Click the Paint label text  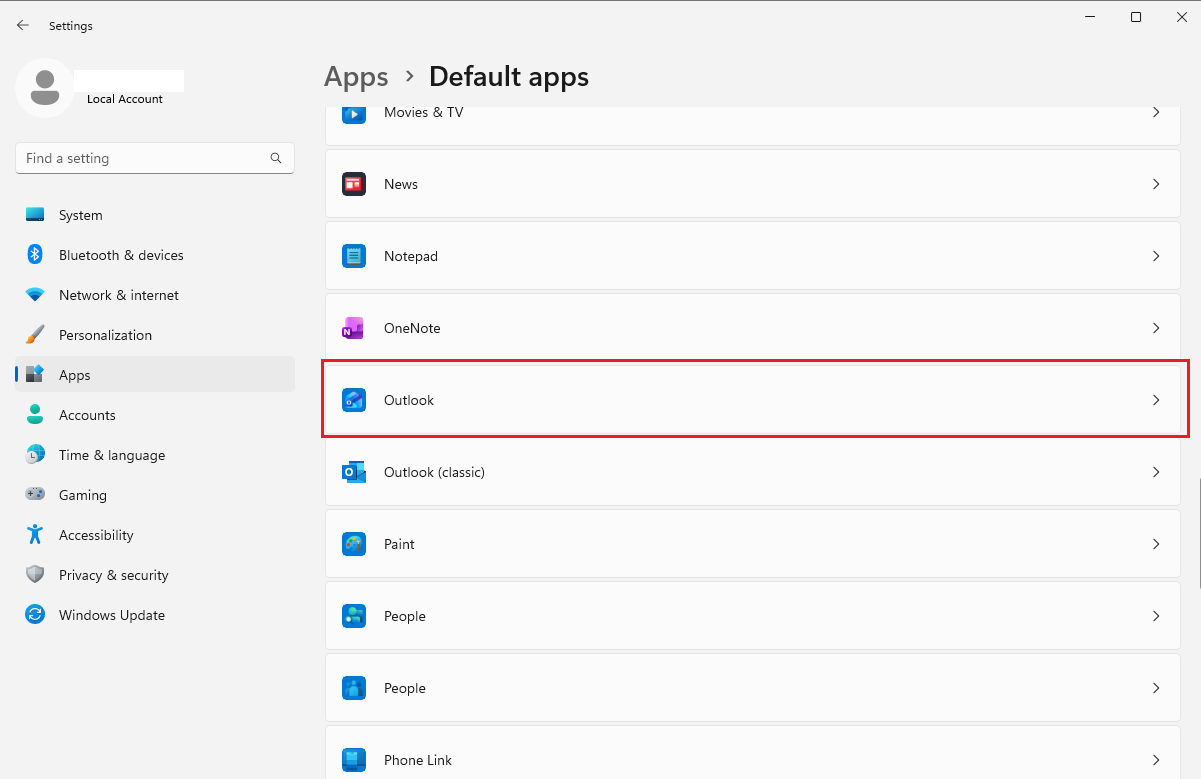(399, 544)
